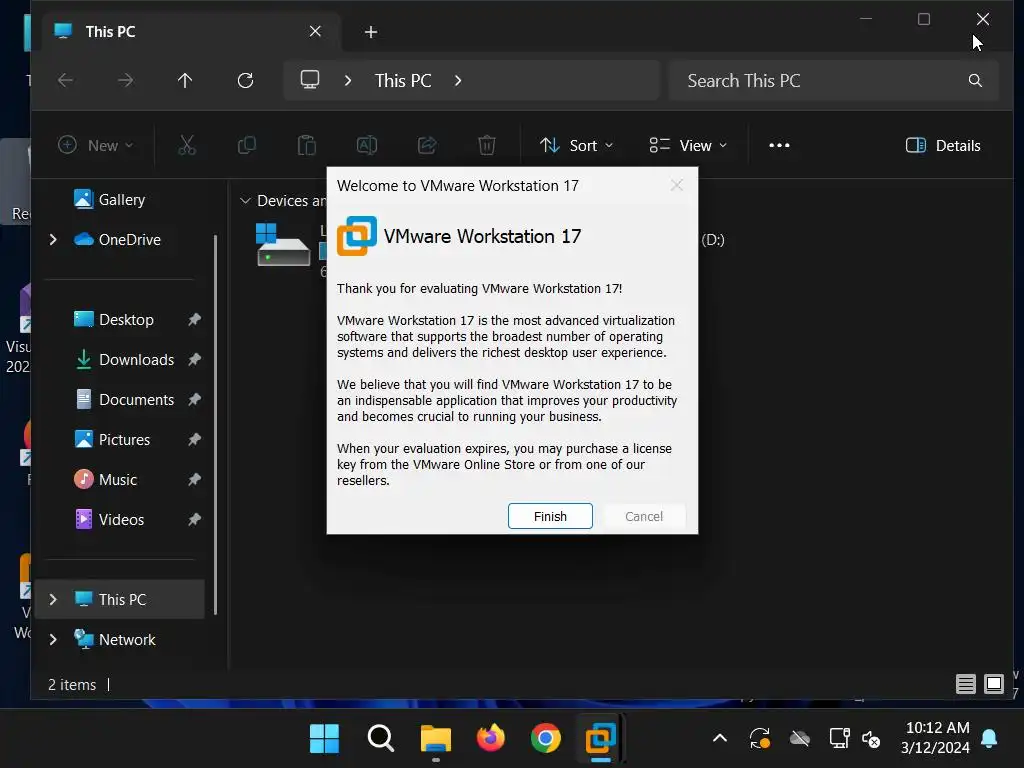The image size is (1024, 768).
Task: Click the search magnifier icon
Action: pyautogui.click(x=975, y=80)
